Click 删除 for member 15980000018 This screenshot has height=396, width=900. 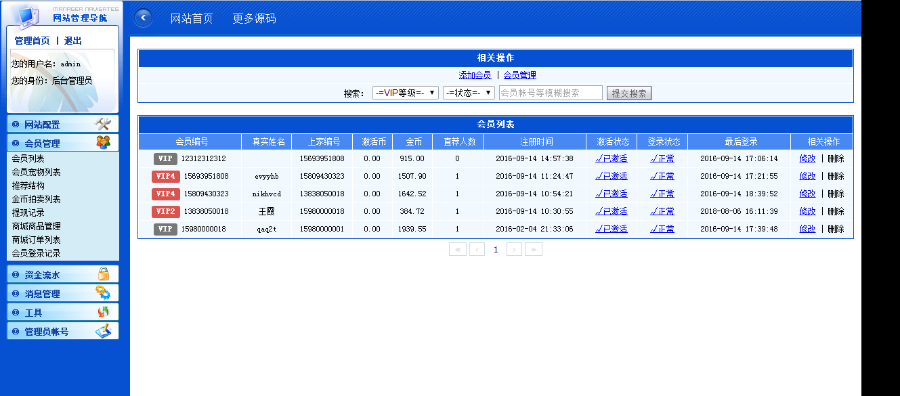click(836, 229)
